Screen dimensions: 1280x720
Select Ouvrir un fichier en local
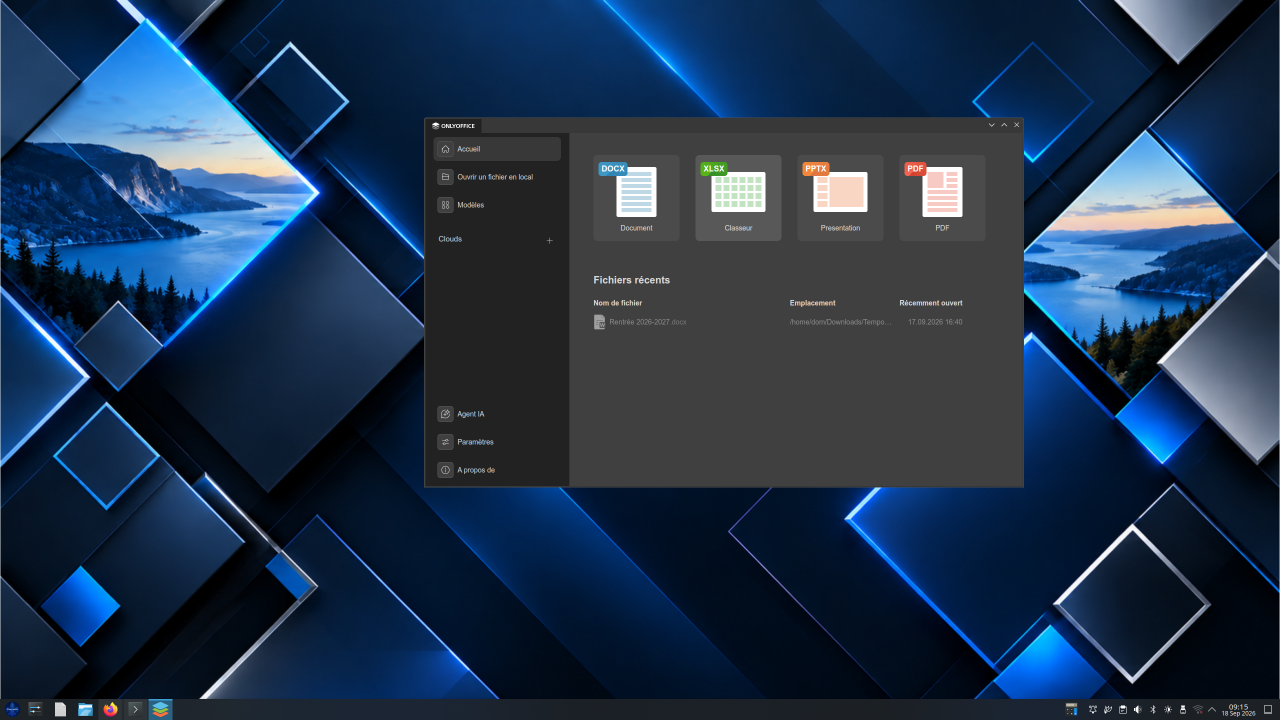coord(497,177)
